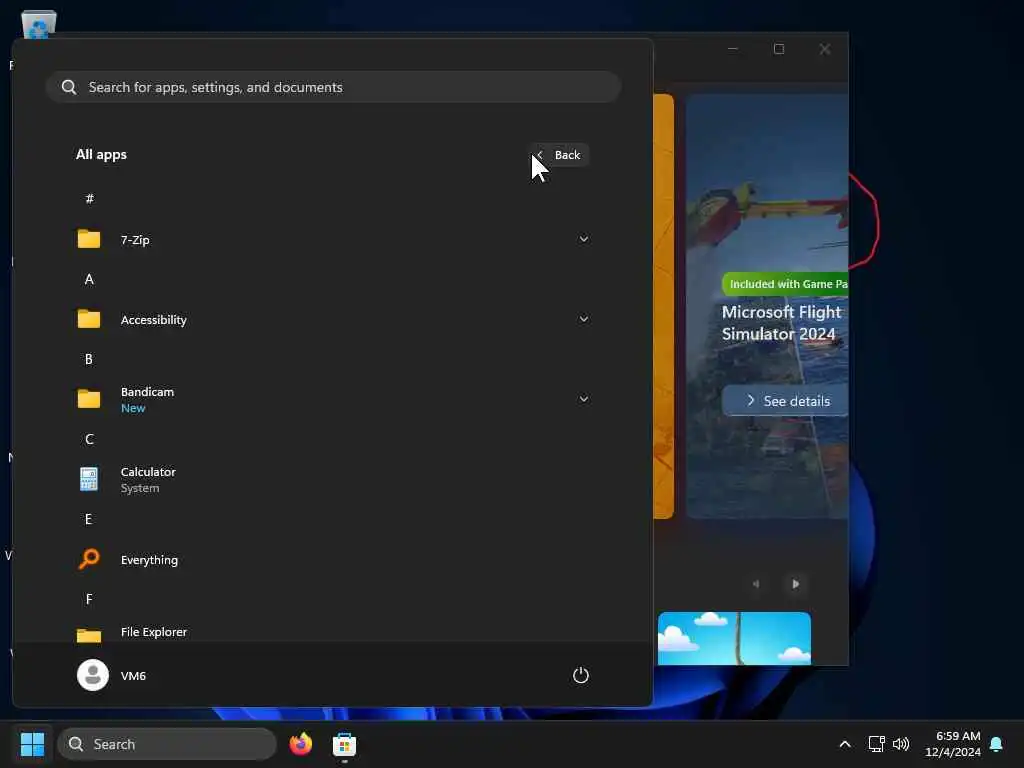Click the Back button in All apps
Viewport: 1024px width, 768px height.
coord(560,155)
